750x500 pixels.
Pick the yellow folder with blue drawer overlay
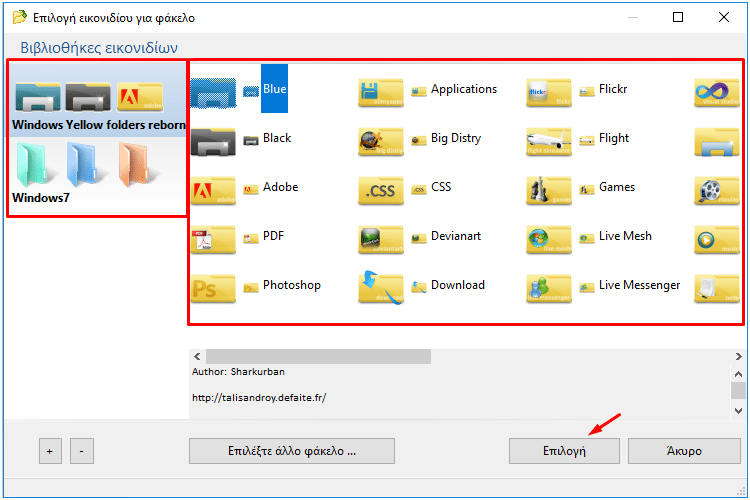717,142
